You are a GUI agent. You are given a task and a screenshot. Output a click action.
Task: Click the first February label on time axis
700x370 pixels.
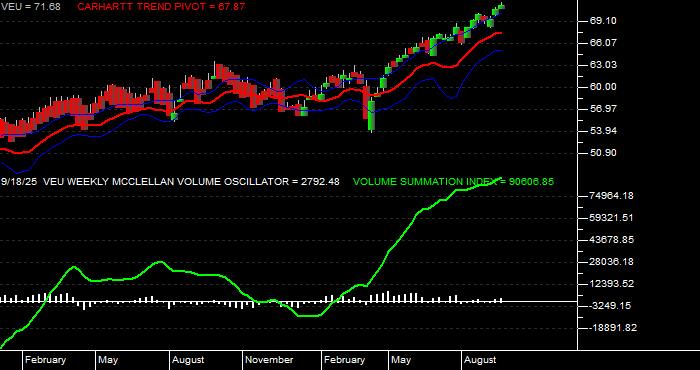(x=45, y=360)
